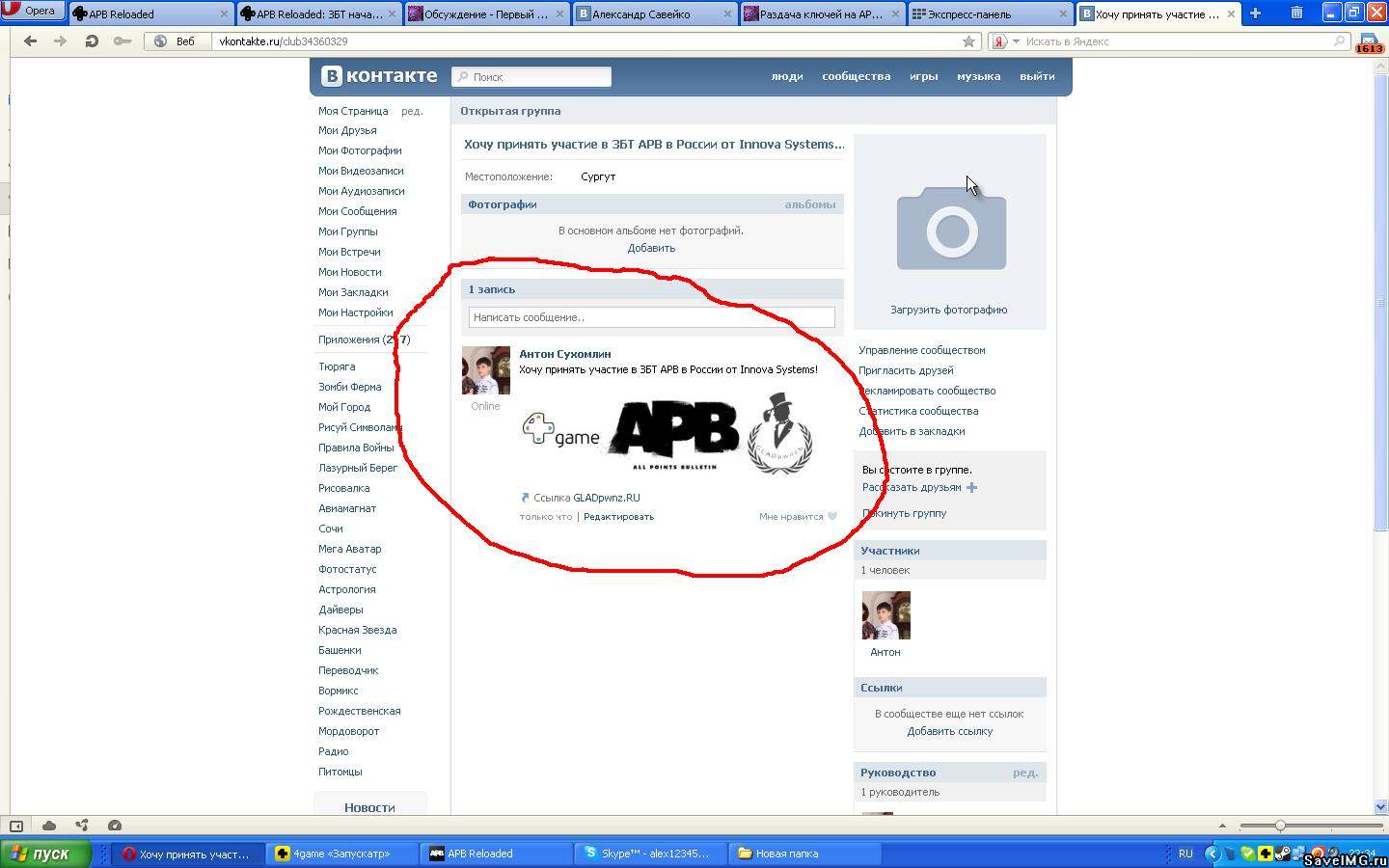The width and height of the screenshot is (1389, 868).
Task: Open люди in VK header
Action: point(787,76)
